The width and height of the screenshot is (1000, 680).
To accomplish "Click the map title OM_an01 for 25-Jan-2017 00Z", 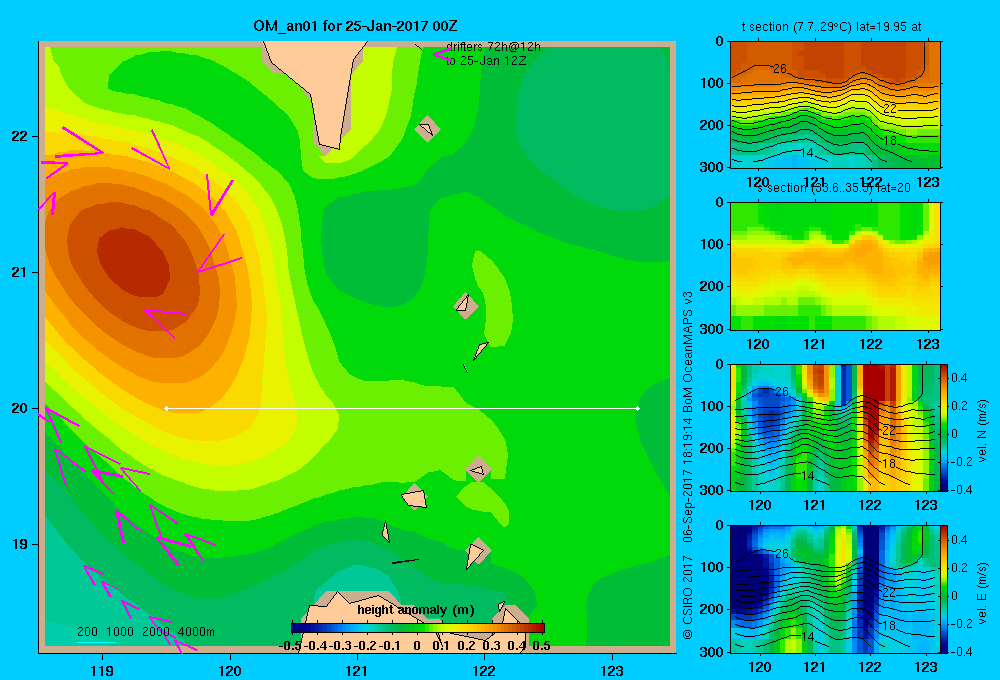I will [x=355, y=26].
